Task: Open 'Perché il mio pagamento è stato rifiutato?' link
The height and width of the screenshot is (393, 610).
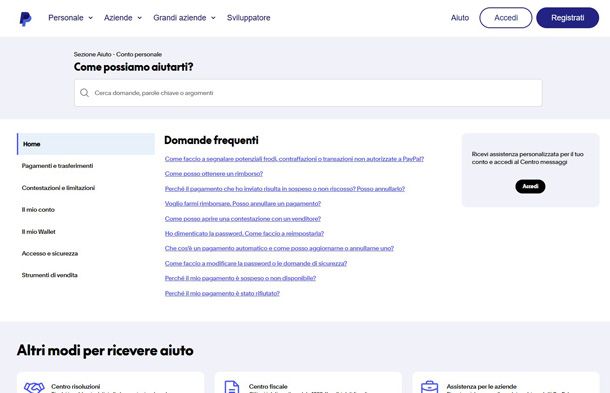Action: pos(222,293)
